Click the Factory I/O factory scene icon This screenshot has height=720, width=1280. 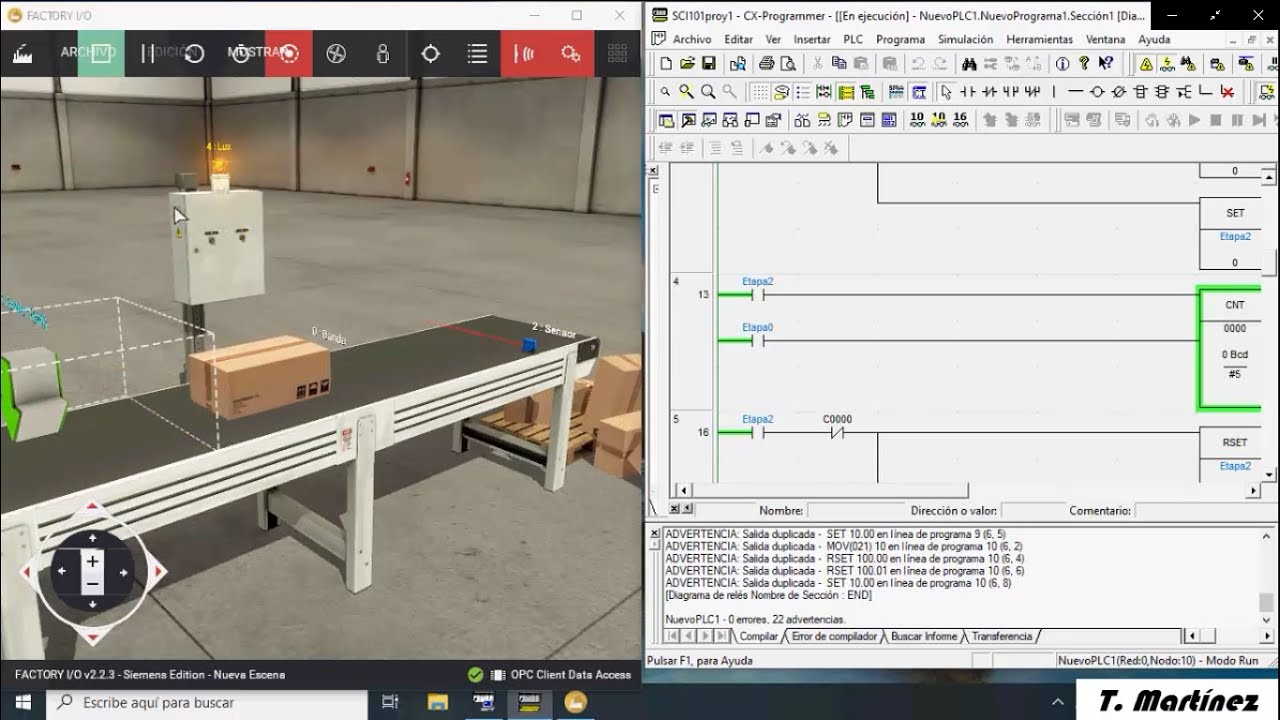pyautogui.click(x=23, y=54)
